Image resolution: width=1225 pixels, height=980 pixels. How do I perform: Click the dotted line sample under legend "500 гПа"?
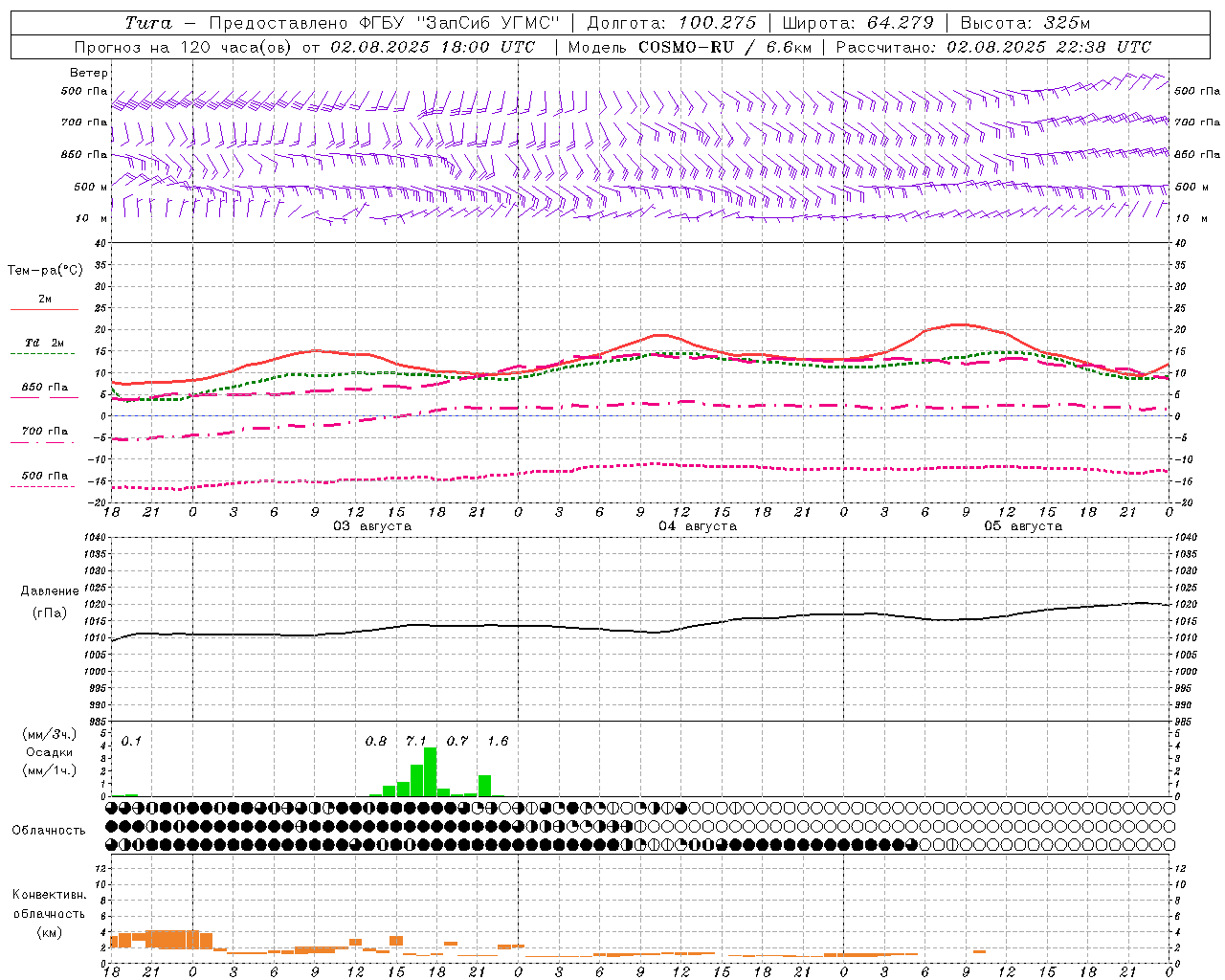(x=44, y=486)
